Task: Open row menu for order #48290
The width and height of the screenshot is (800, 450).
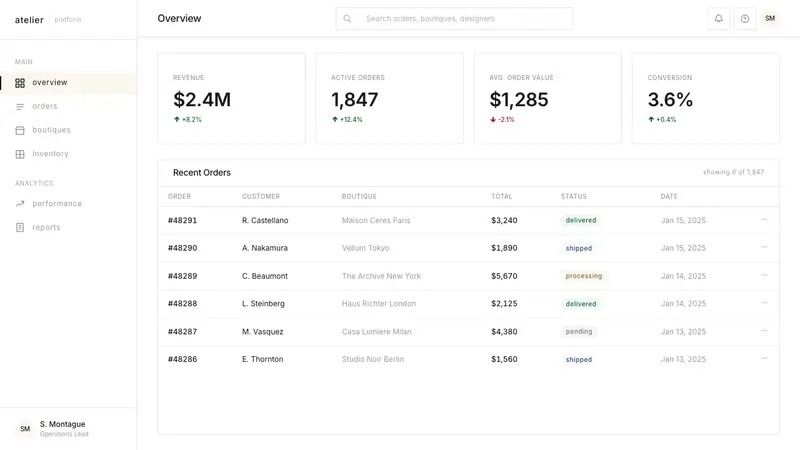Action: click(x=764, y=247)
